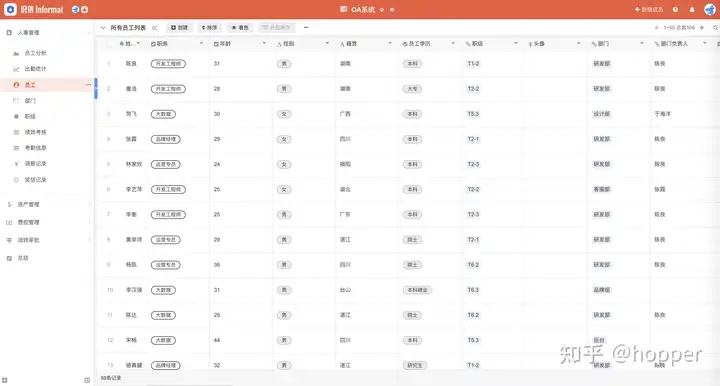This screenshot has width=720, height=386.
Task: Open the 部门 sidebar page
Action: [x=47, y=101]
